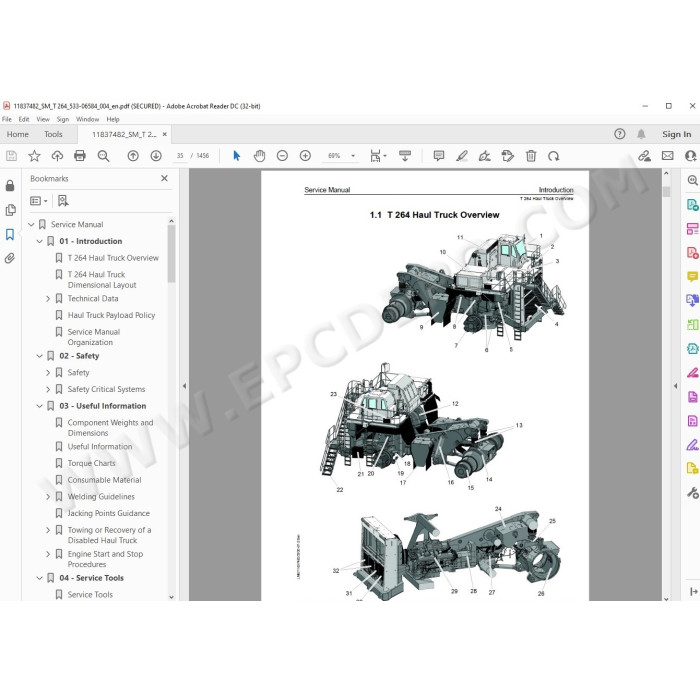
Task: Add a comment sticky note icon
Action: click(439, 156)
